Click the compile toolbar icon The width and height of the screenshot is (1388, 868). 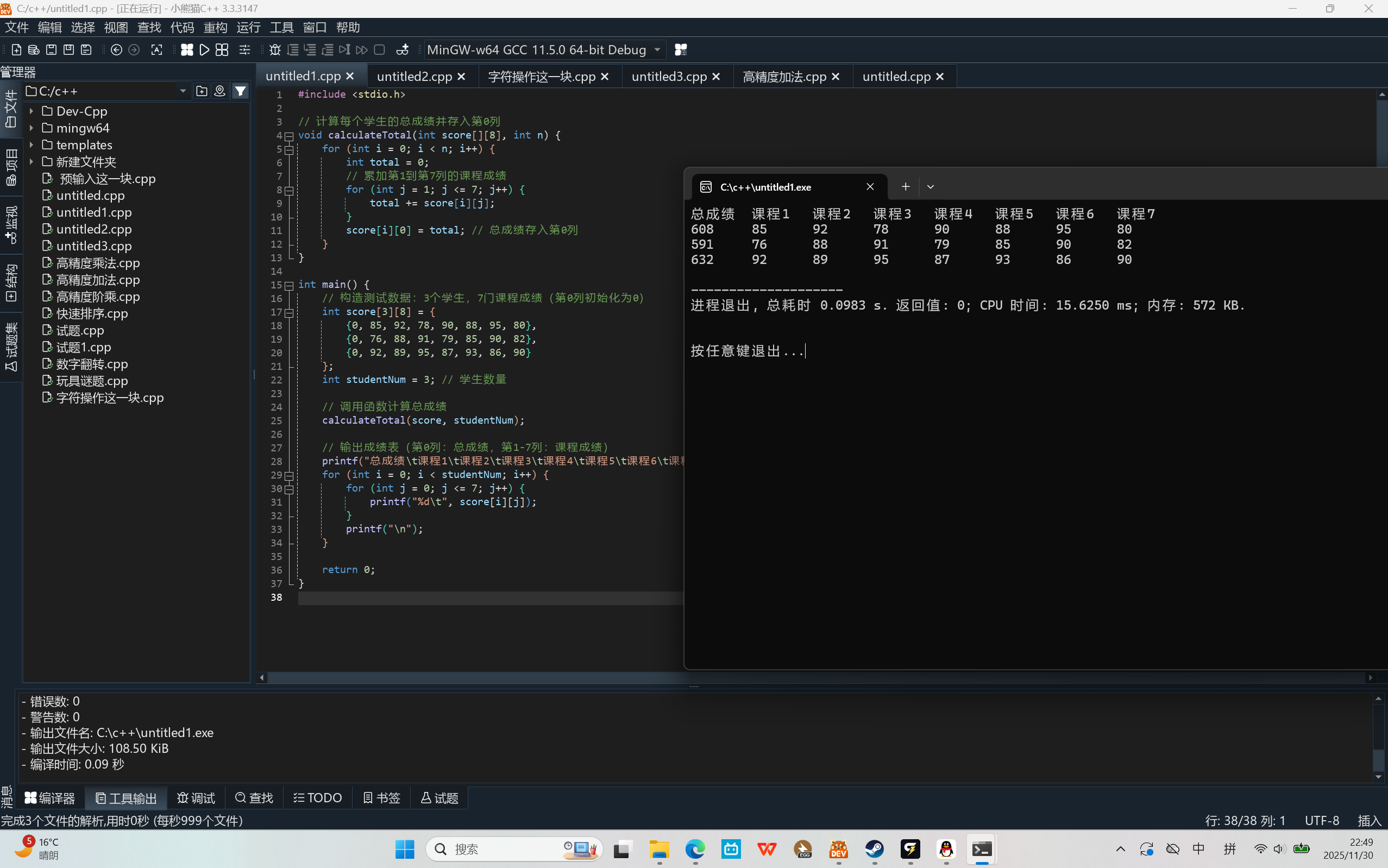186,50
